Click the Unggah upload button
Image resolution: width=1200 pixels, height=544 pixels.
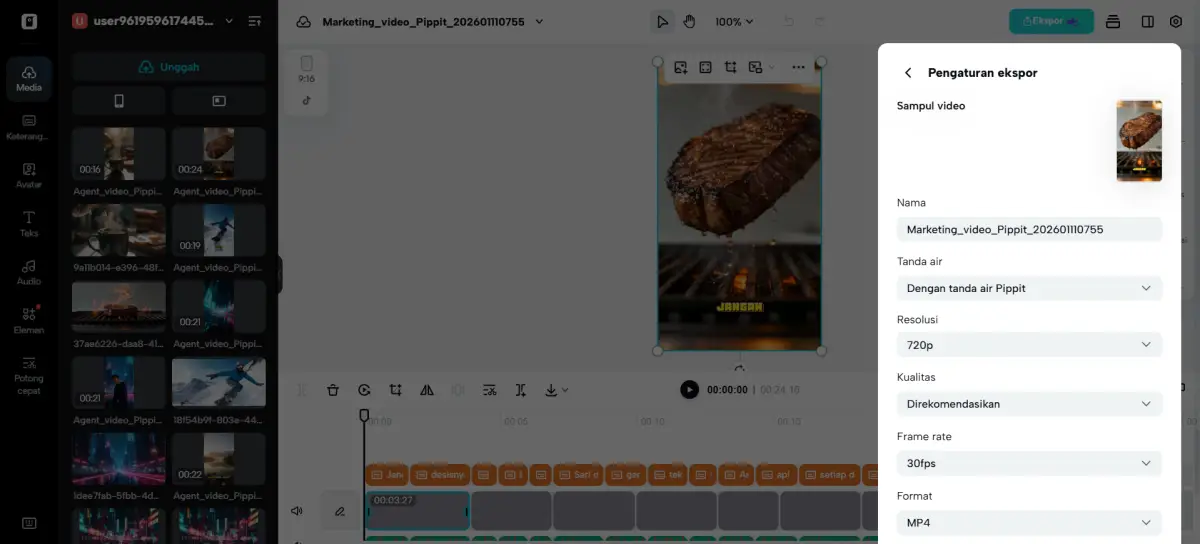click(x=168, y=67)
